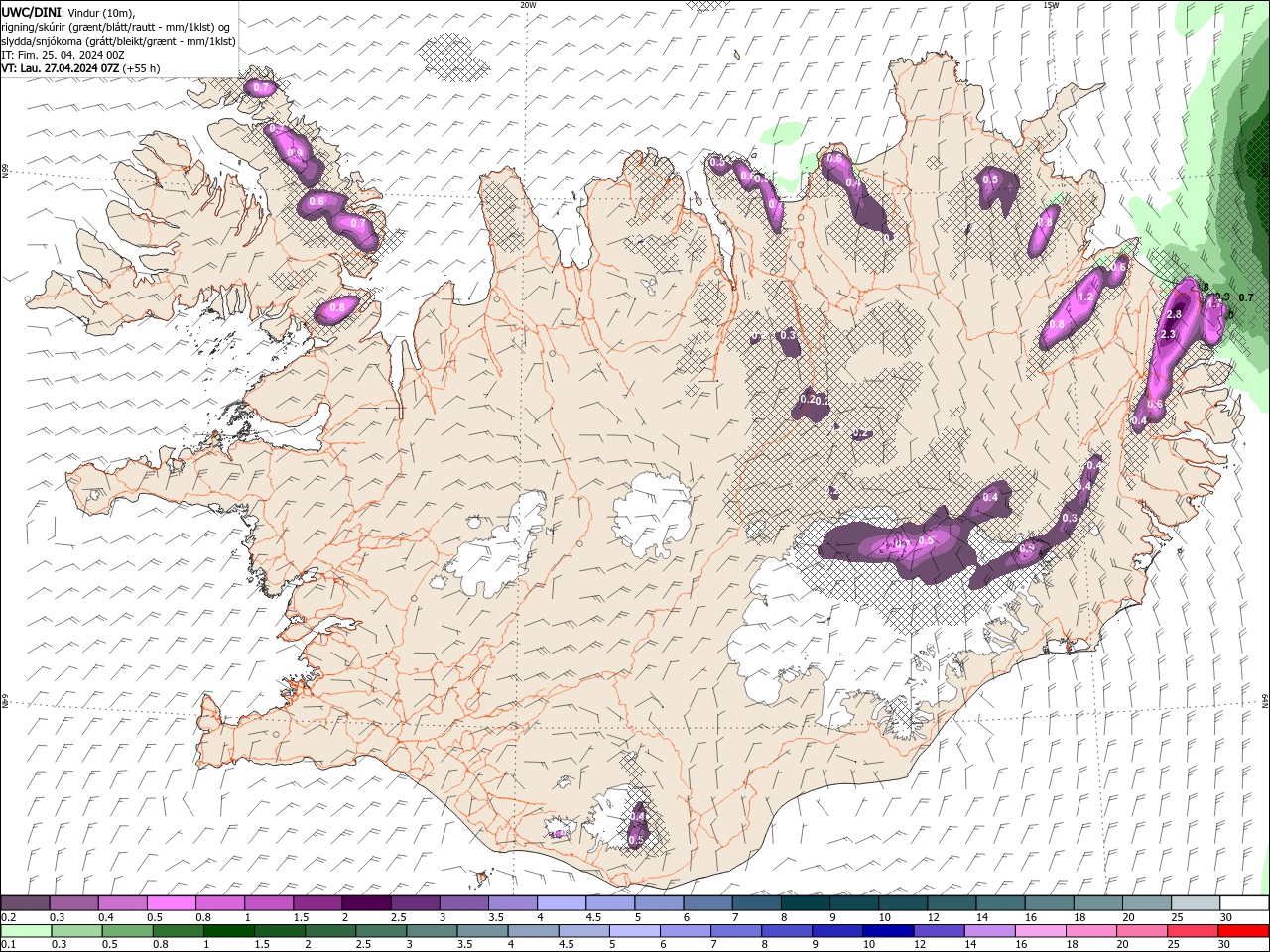Choose the 14 swatch in the lower legend row
Viewport: 1270px width, 952px height.
coord(988,931)
